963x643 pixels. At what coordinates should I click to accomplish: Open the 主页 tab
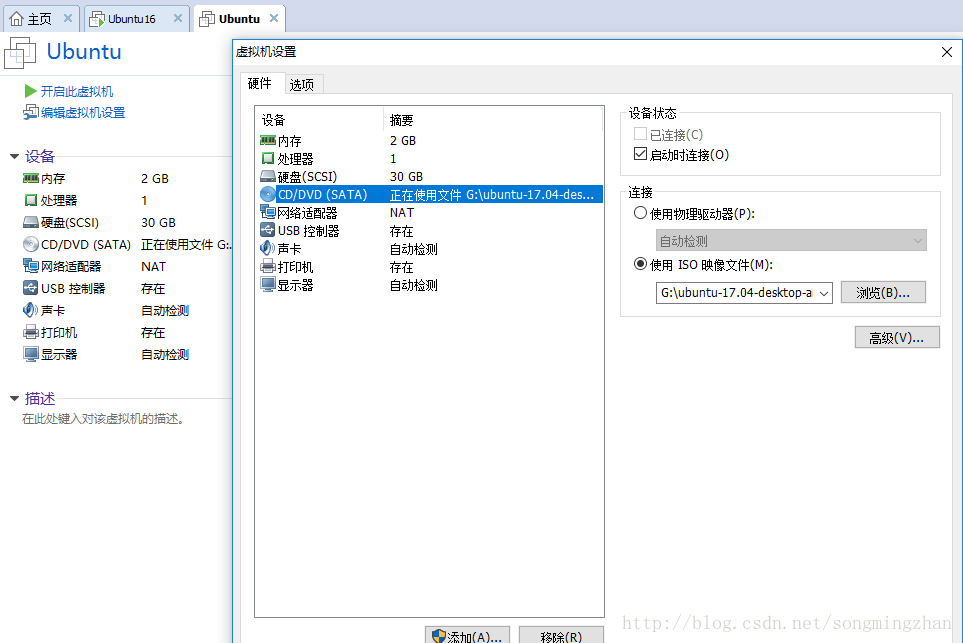39,19
